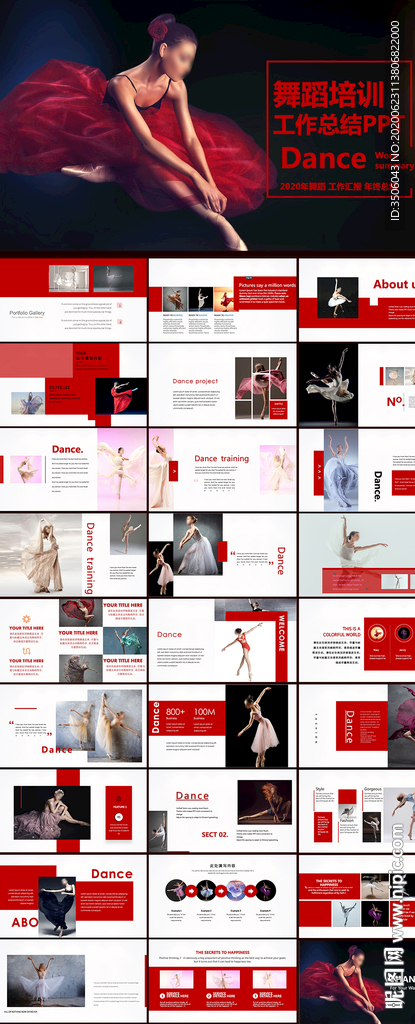This screenshot has height=1024, width=415.
Task: Select the Dance training slide with pink background
Action: click(x=222, y=470)
